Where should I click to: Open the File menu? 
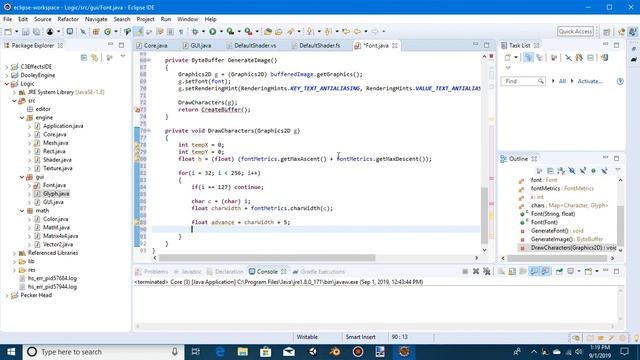coord(7,19)
